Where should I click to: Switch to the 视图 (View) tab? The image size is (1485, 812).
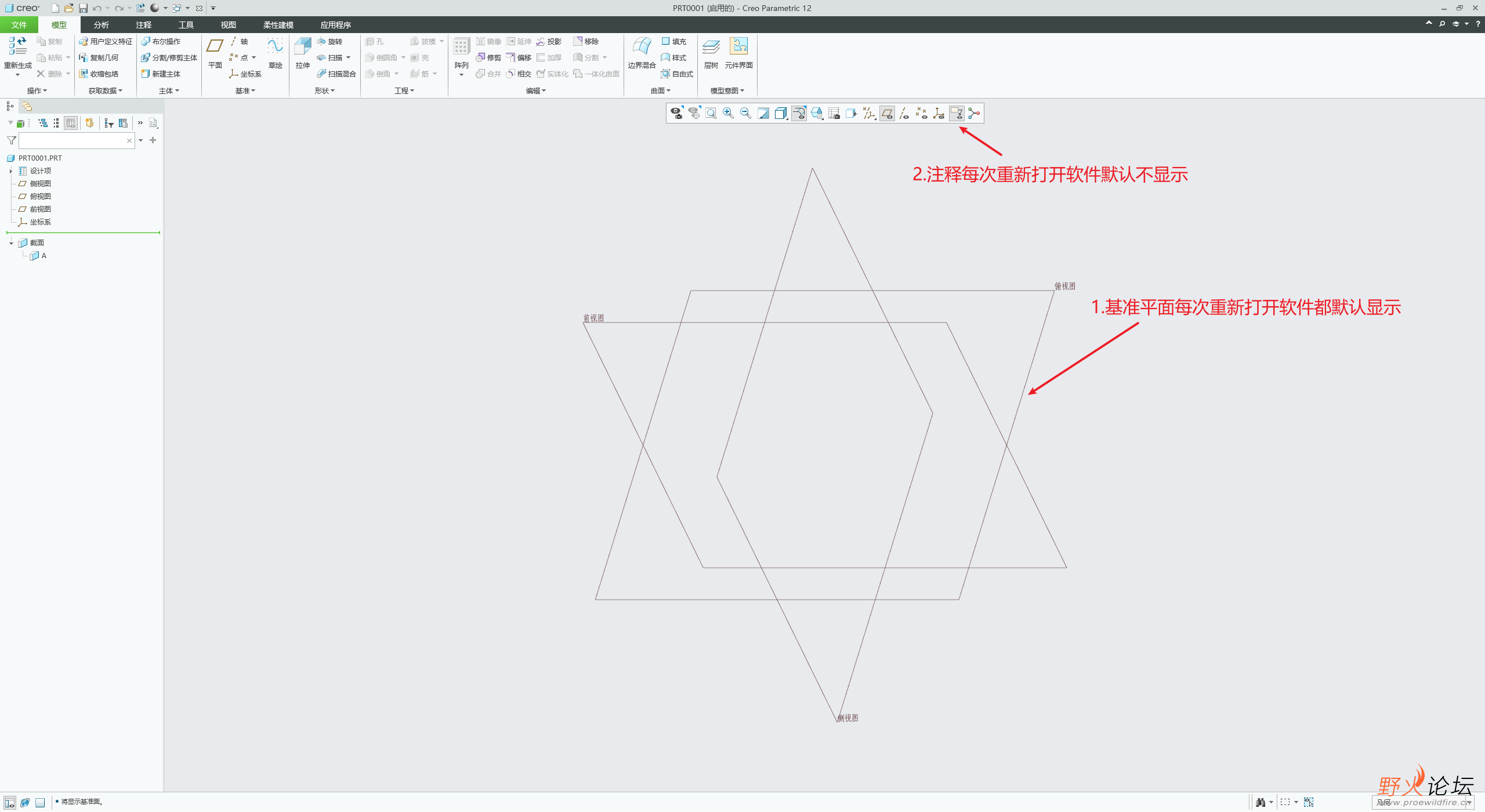pos(228,25)
